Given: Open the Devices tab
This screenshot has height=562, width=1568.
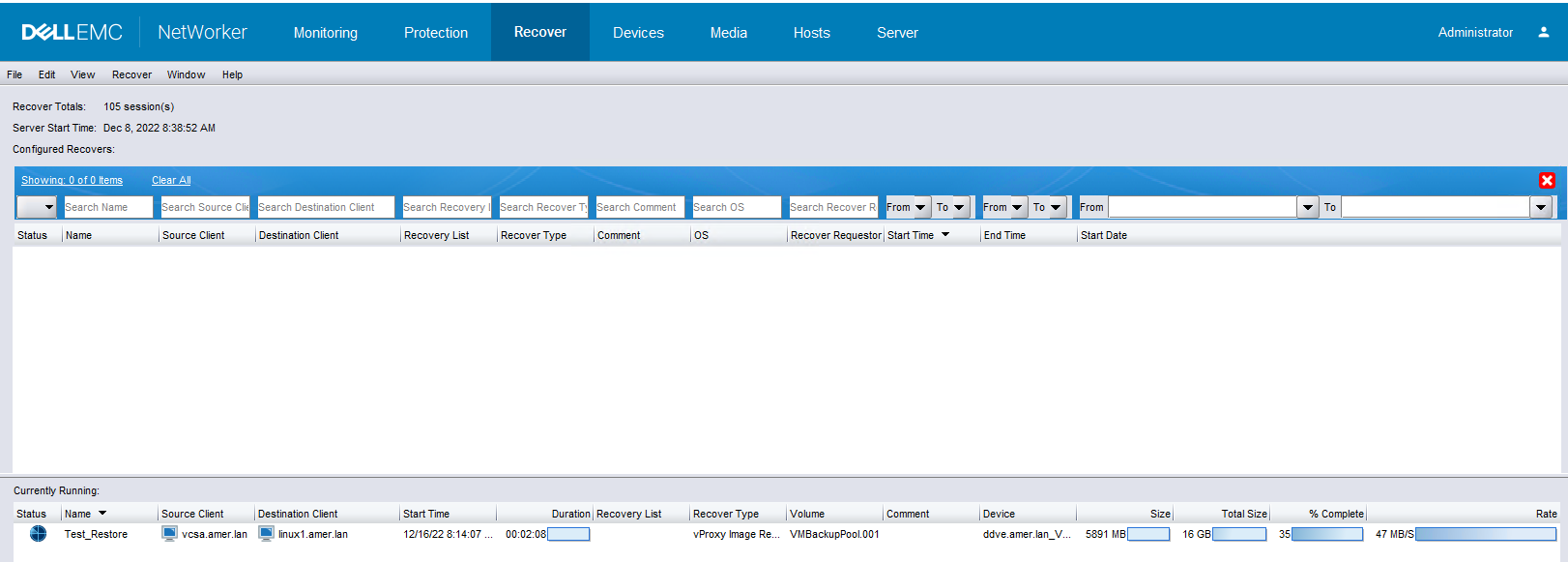Looking at the screenshot, I should 638,33.
